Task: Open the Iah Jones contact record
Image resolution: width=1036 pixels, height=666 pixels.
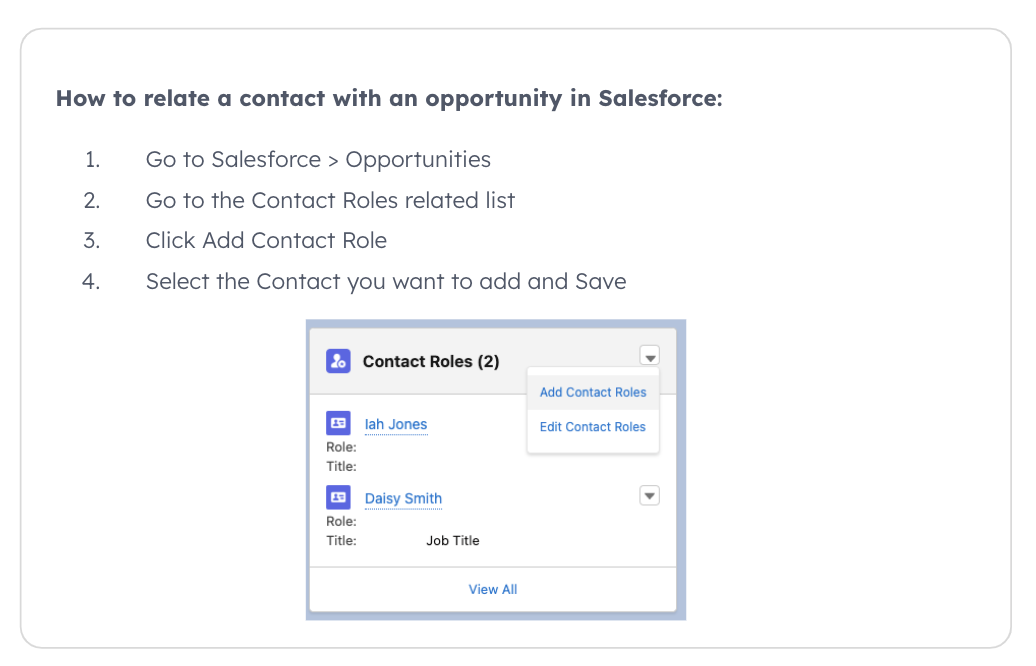Action: click(396, 424)
